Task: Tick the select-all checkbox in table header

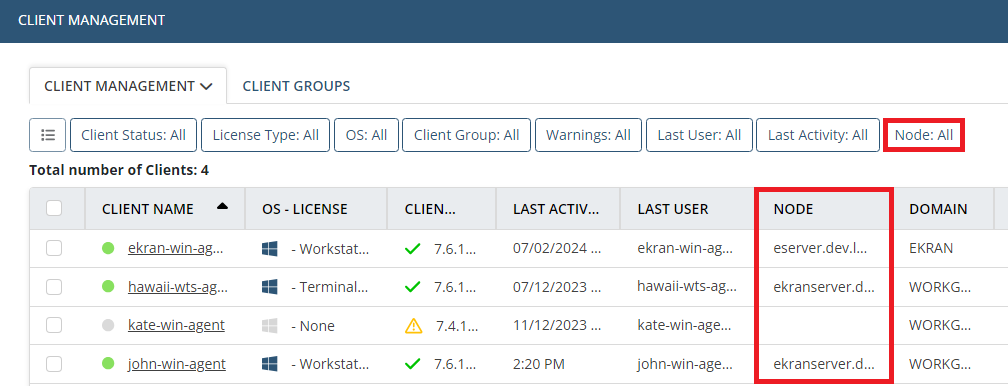Action: click(x=54, y=208)
